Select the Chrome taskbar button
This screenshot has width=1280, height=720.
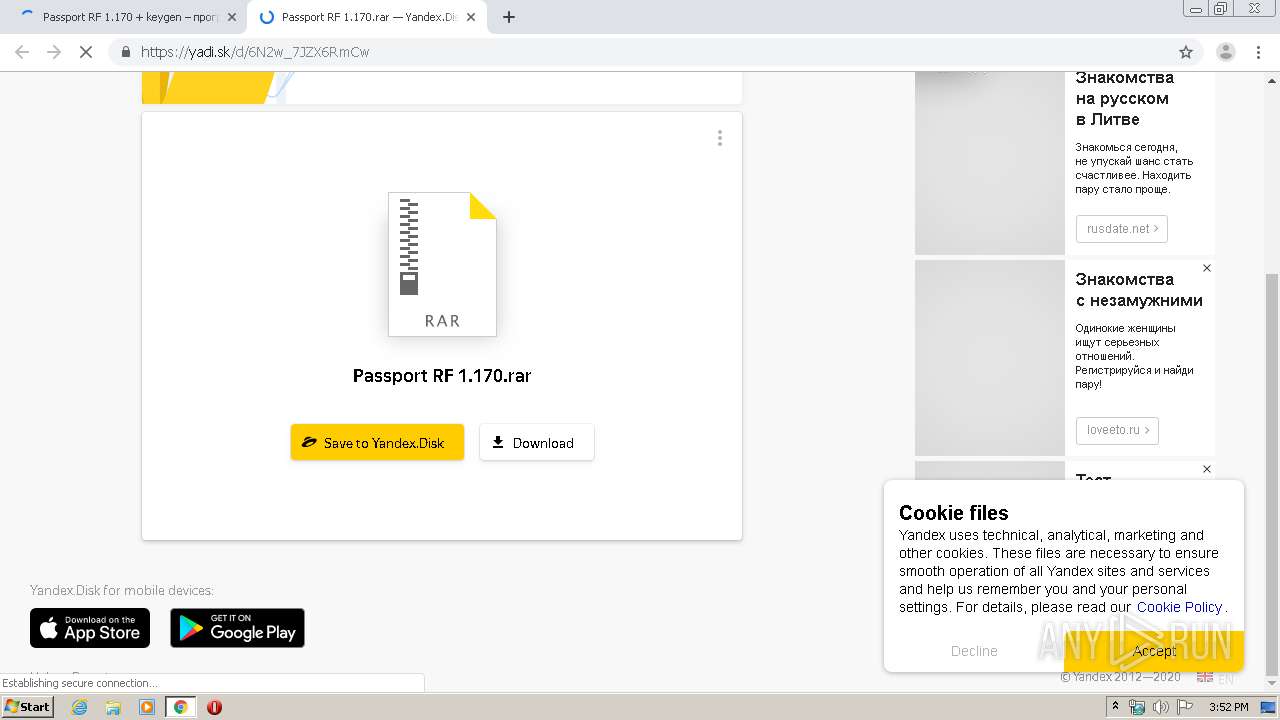(x=180, y=707)
